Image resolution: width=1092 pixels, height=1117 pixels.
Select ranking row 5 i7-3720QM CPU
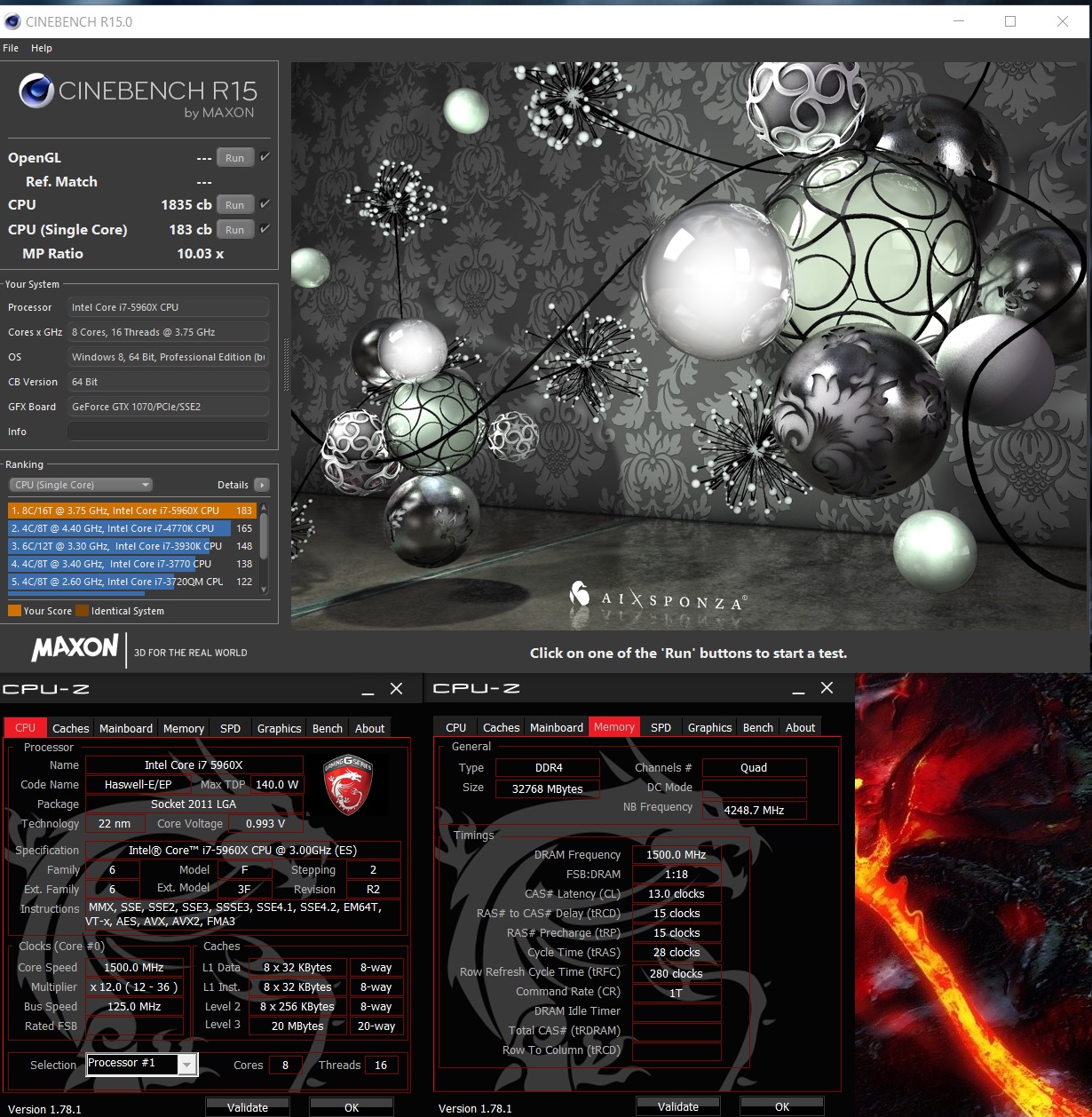(132, 582)
